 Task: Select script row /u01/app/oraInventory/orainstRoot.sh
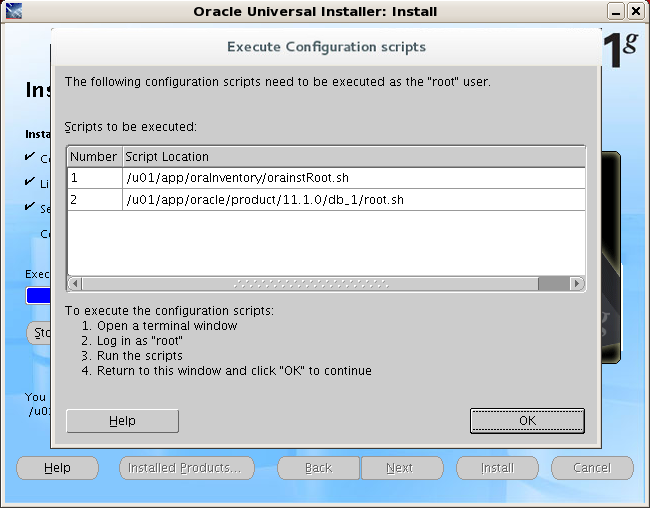[x=326, y=178]
